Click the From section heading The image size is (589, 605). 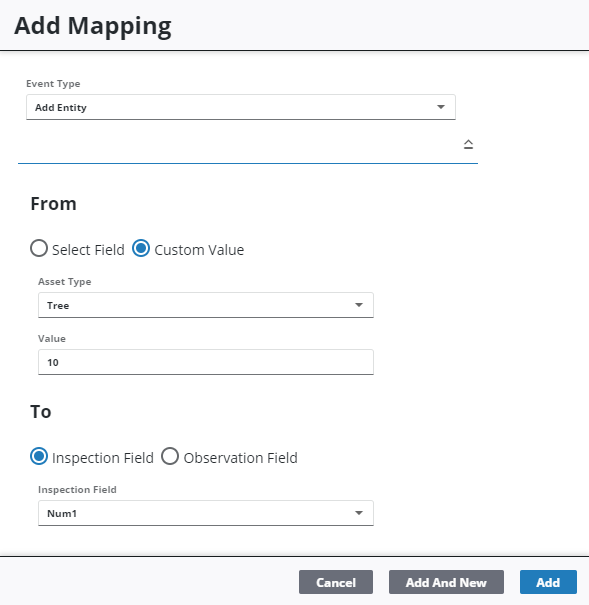click(53, 204)
